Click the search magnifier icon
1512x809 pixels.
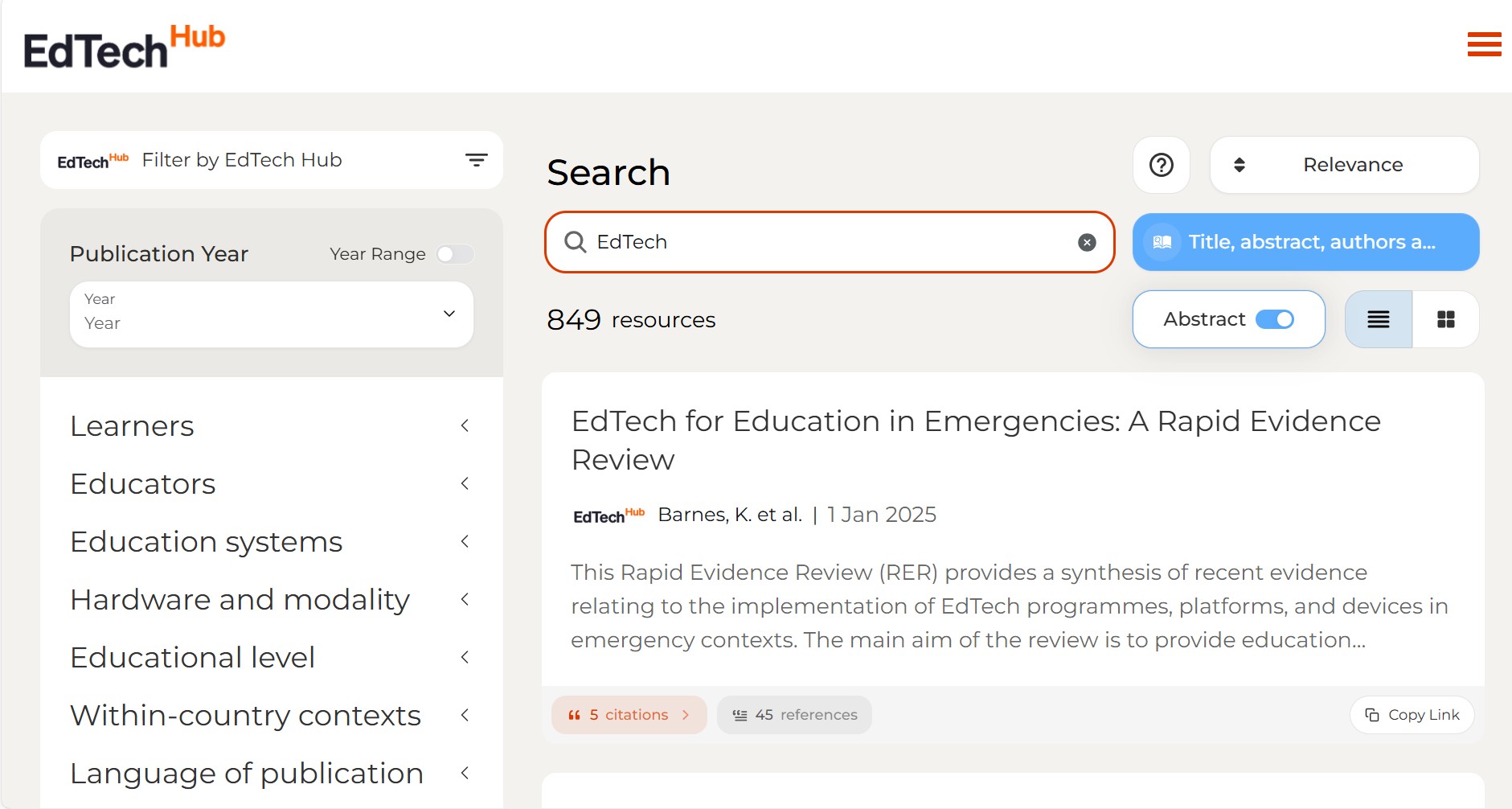click(575, 242)
